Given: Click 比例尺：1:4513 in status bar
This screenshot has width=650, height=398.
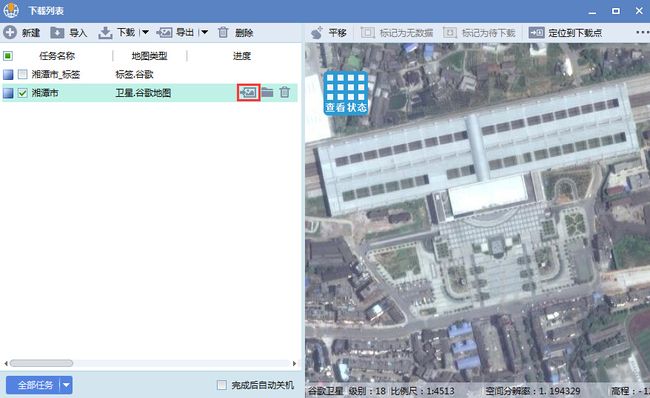Looking at the screenshot, I should pyautogui.click(x=423, y=391).
